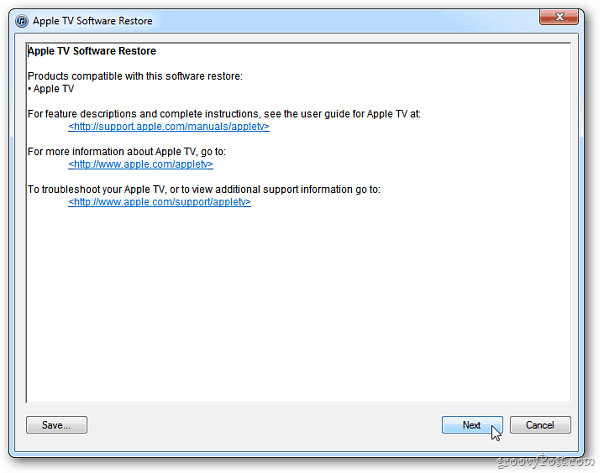600x473 pixels.
Task: Click the Next button
Action: click(472, 425)
